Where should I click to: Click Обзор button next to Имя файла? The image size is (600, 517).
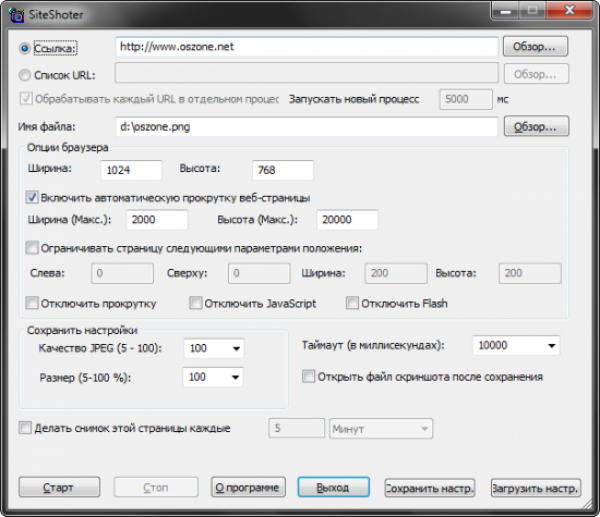point(536,126)
